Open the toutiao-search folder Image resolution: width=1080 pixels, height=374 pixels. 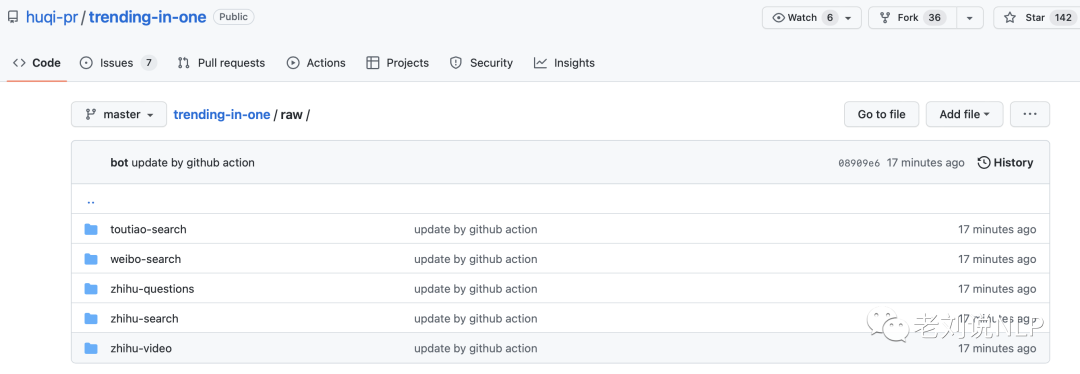[148, 229]
